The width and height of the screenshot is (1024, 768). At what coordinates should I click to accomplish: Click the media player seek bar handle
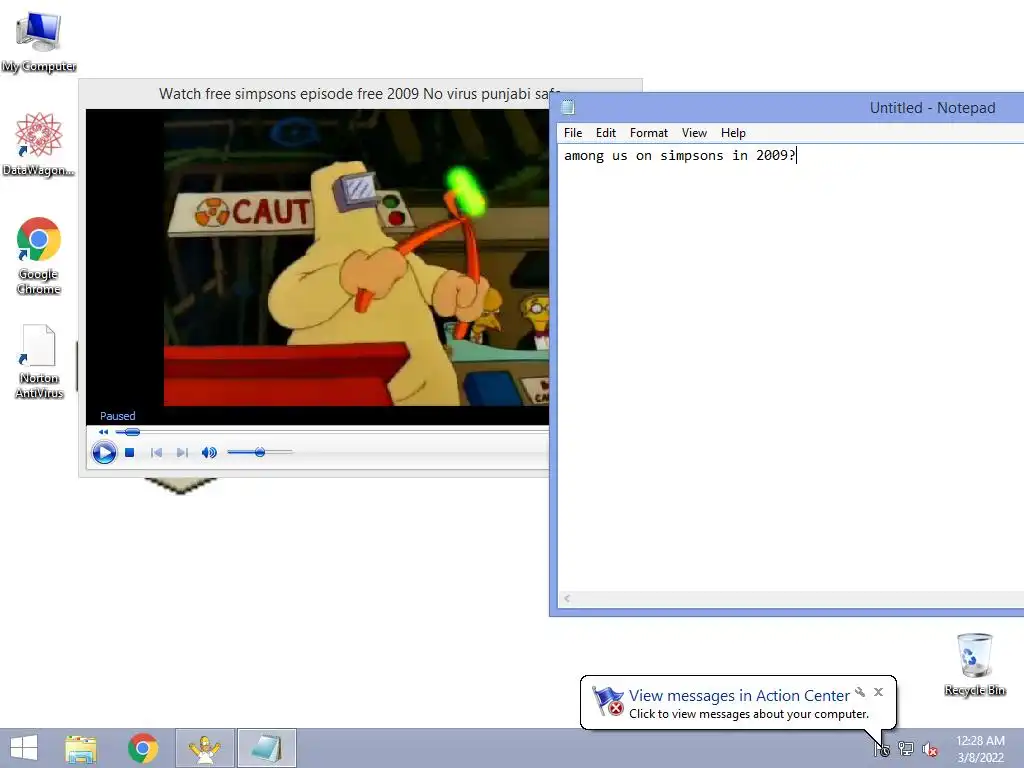pos(132,432)
